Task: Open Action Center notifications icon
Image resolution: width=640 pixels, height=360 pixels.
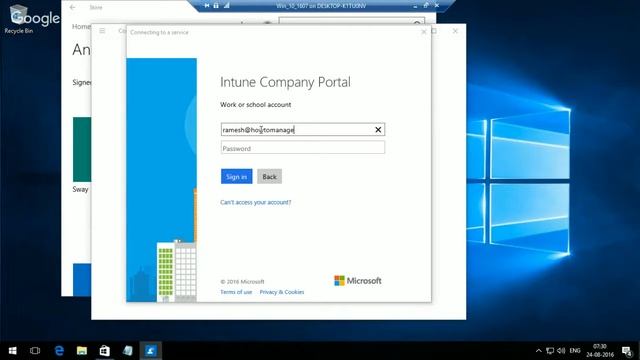Action: click(x=627, y=351)
